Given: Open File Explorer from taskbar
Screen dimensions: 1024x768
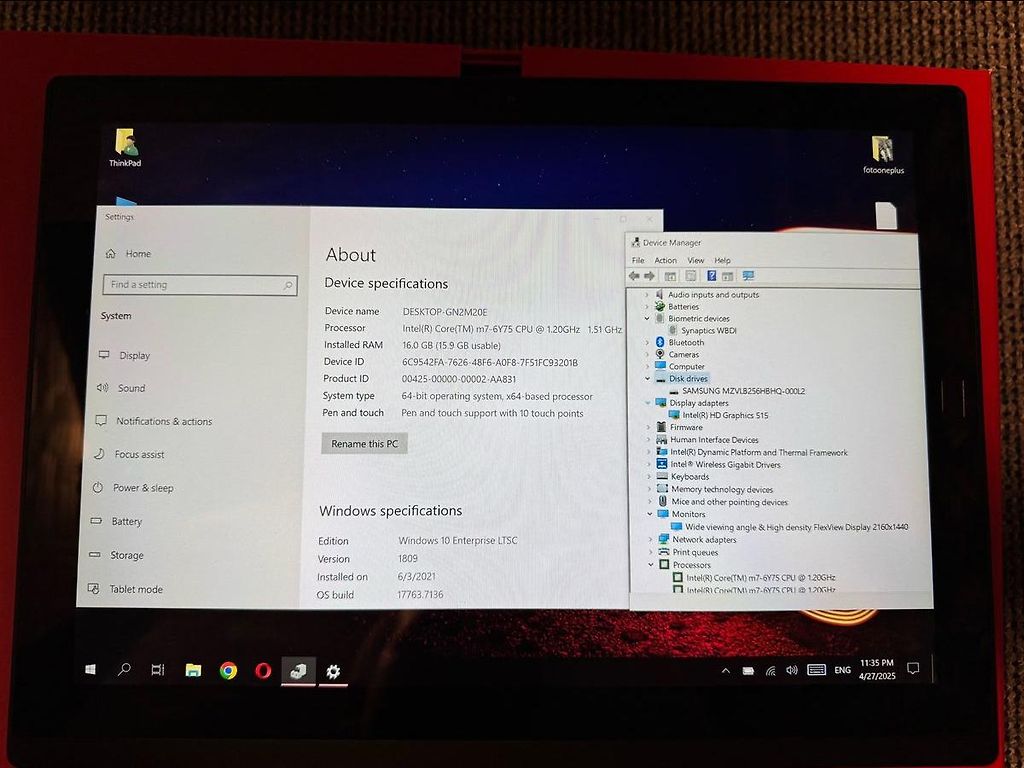Looking at the screenshot, I should [x=193, y=671].
